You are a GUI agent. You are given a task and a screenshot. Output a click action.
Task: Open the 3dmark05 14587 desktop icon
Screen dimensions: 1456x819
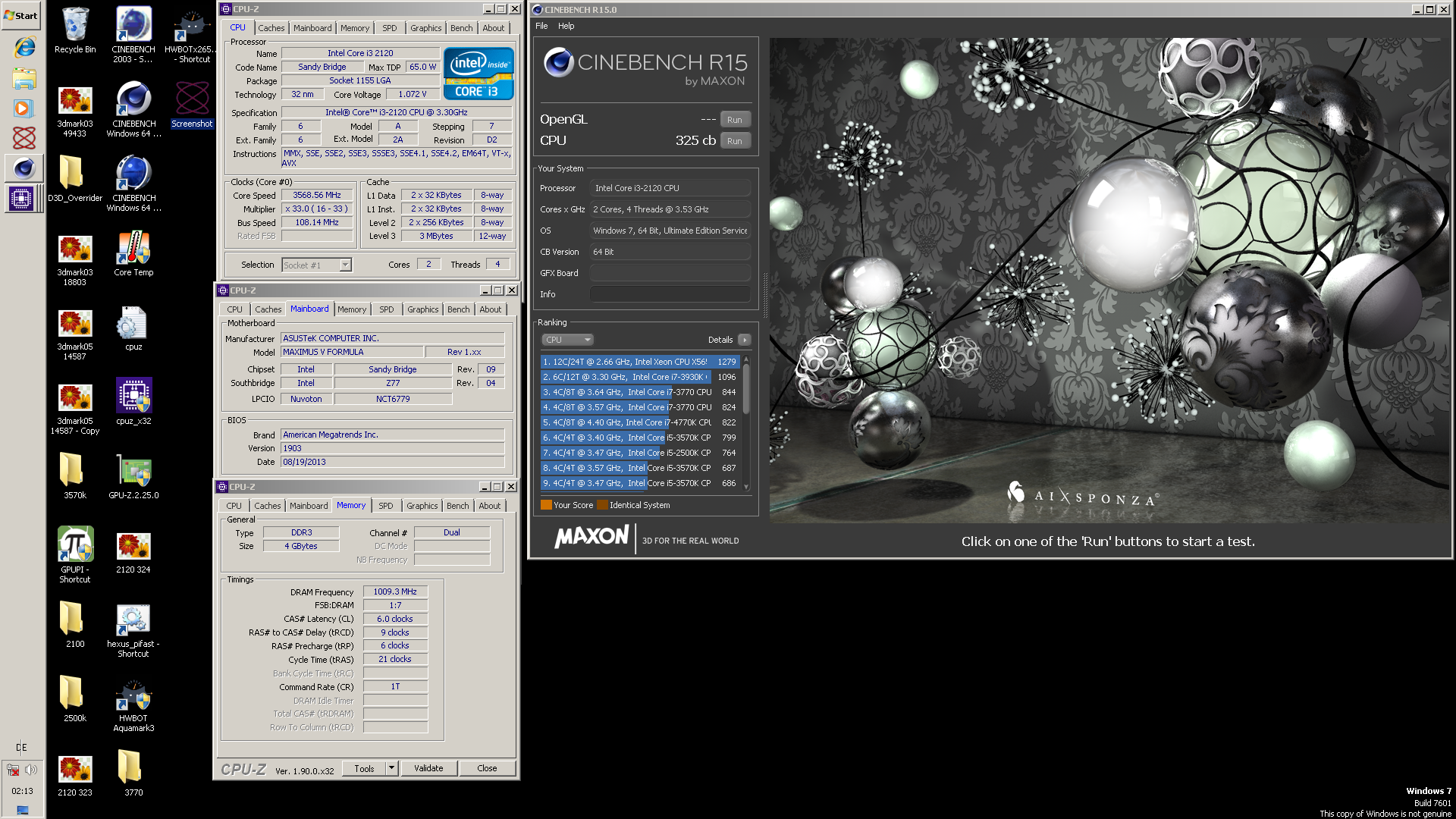pyautogui.click(x=75, y=334)
